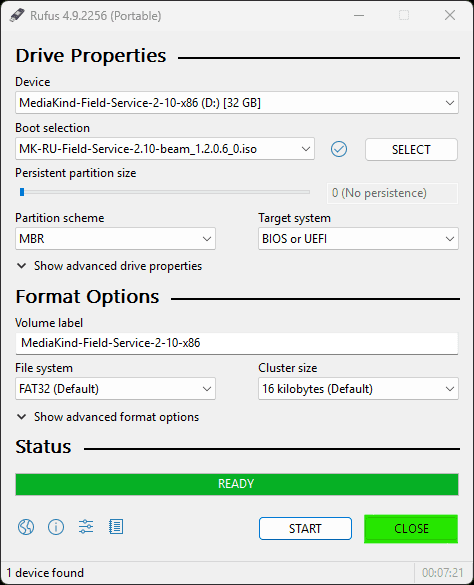Open the Target system dropdown
Image resolution: width=474 pixels, height=585 pixels.
pos(358,238)
